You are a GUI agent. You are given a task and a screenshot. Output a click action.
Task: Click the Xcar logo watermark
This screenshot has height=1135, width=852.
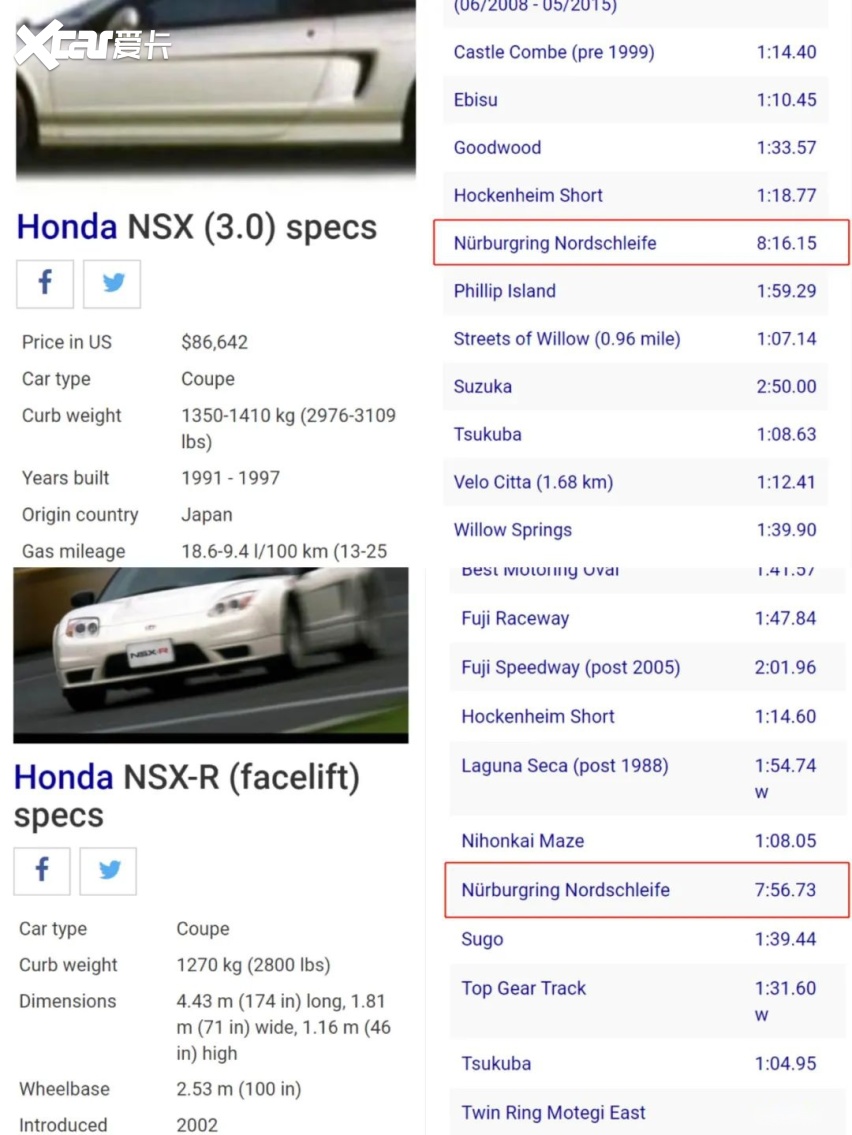(x=92, y=44)
